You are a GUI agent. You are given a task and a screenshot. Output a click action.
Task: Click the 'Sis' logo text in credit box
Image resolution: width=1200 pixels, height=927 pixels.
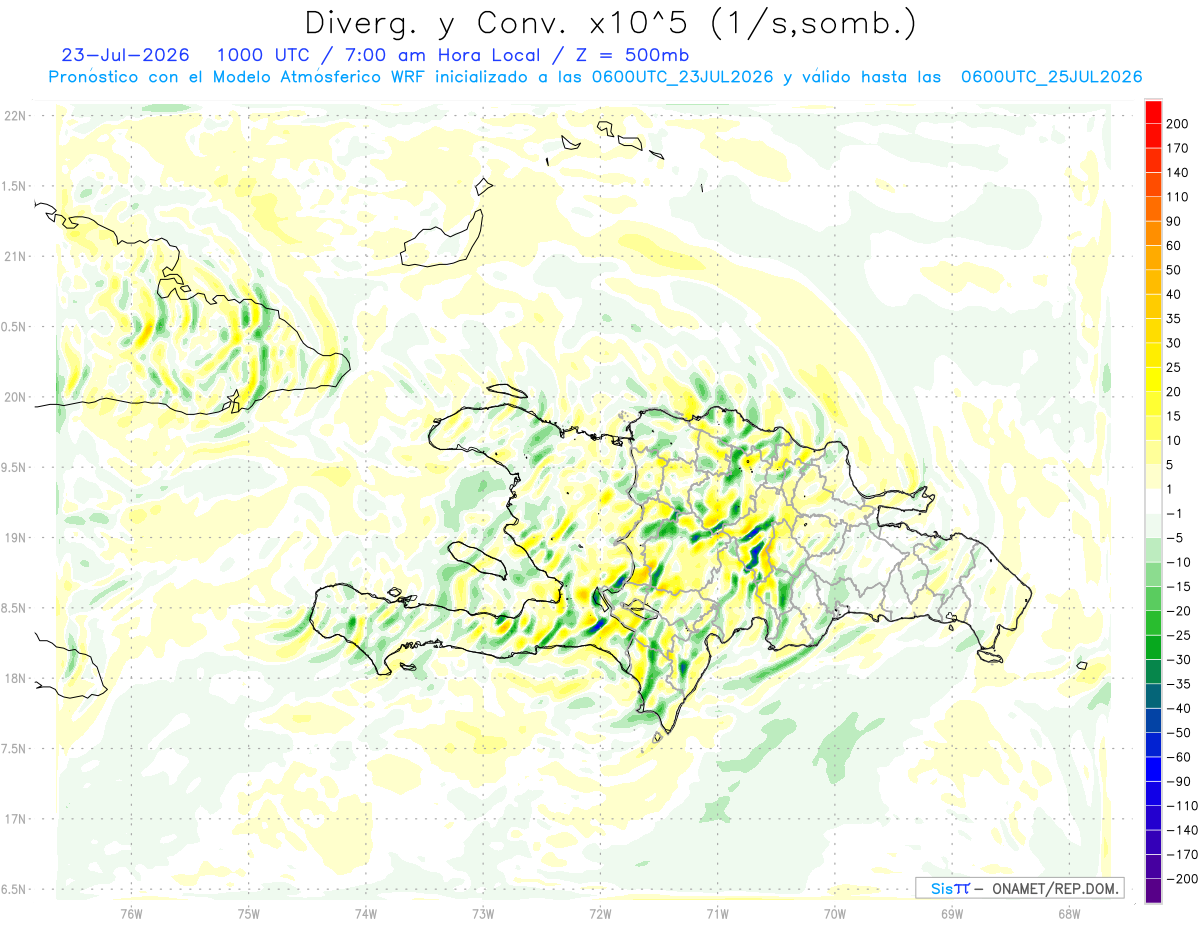click(941, 888)
